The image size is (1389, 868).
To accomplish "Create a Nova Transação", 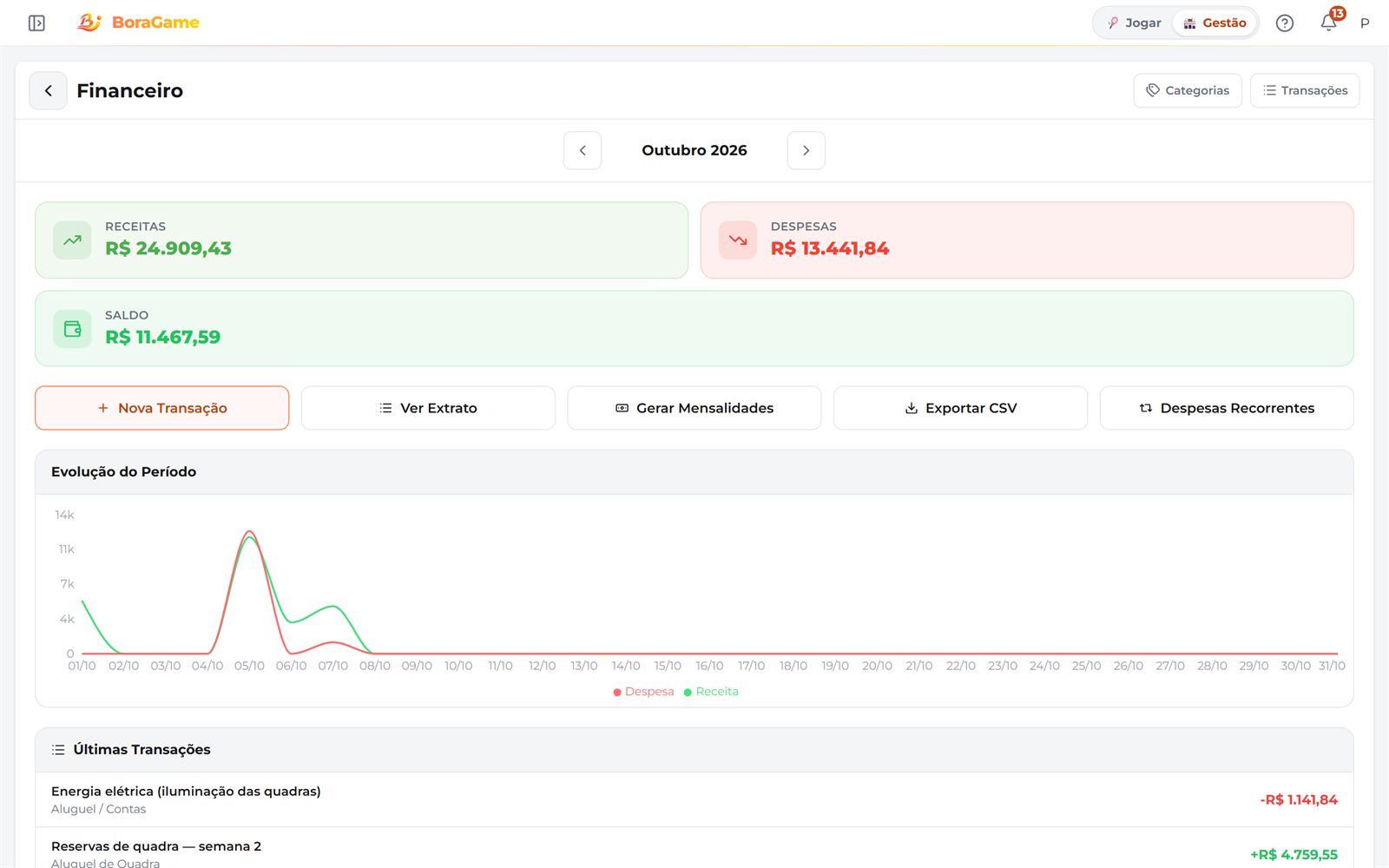I will click(x=162, y=408).
